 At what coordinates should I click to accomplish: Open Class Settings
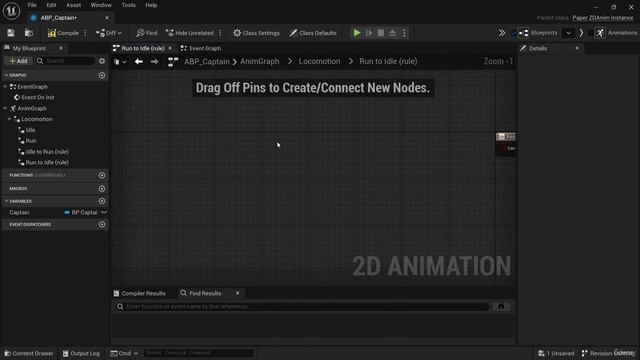tap(256, 33)
